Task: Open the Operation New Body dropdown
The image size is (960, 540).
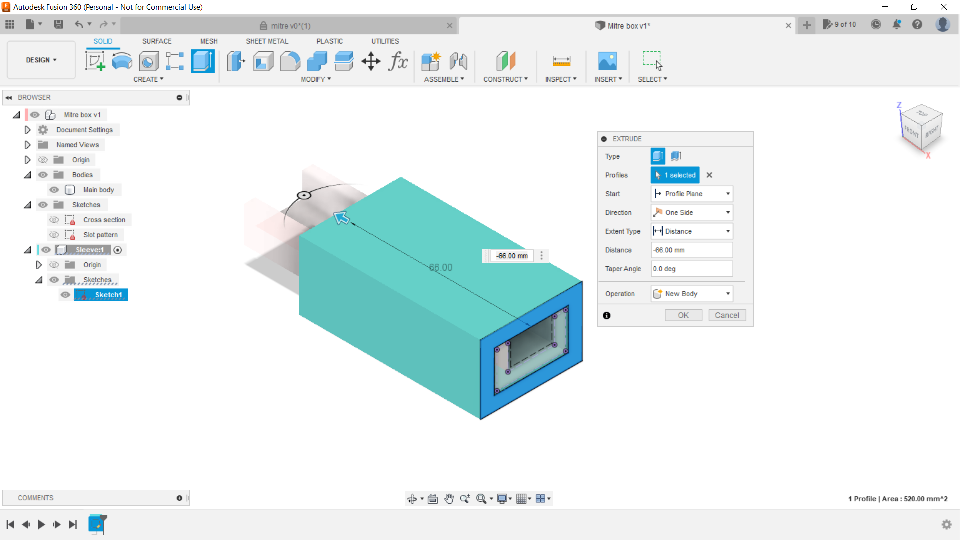Action: [691, 294]
